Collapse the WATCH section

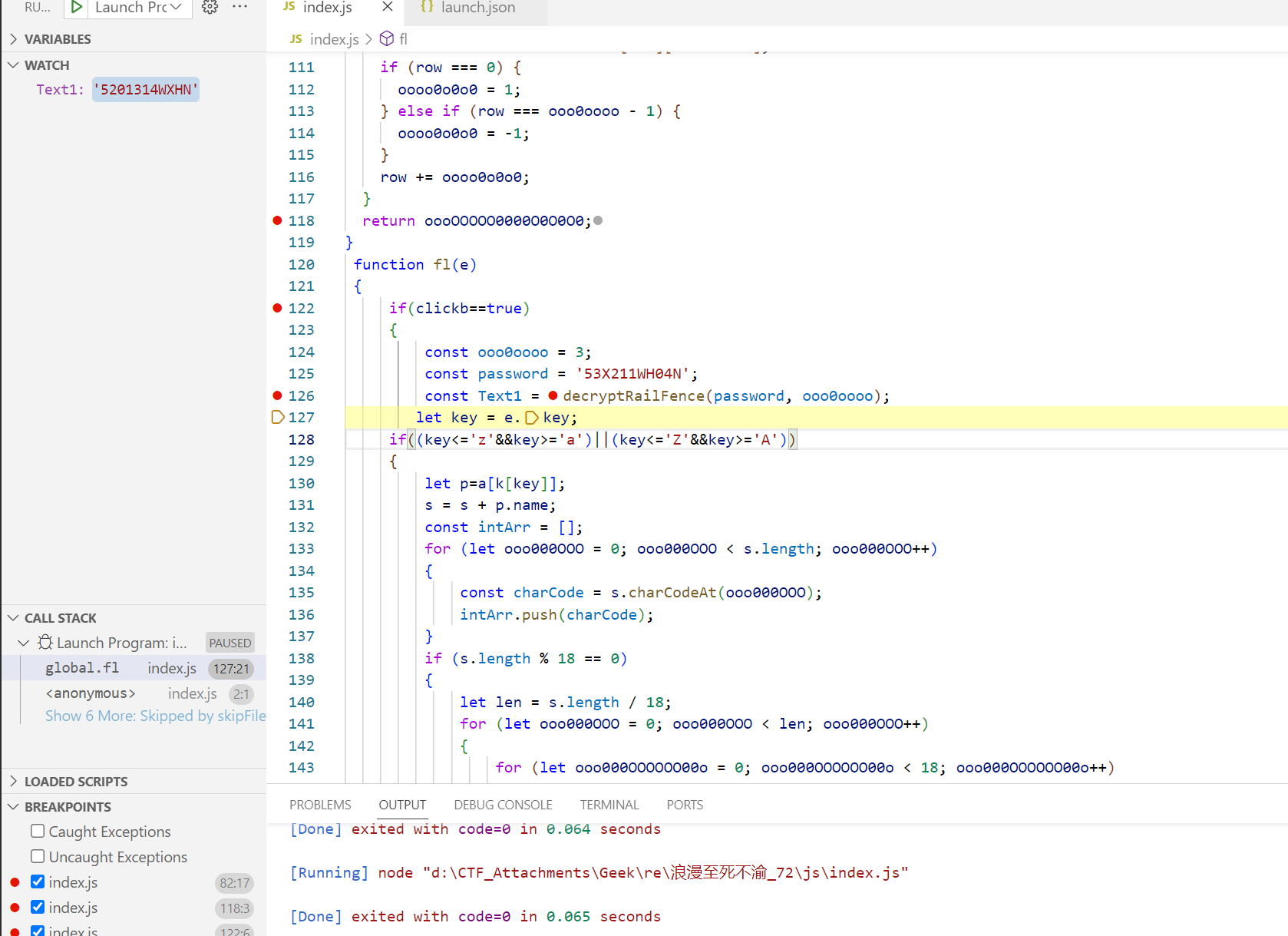pyautogui.click(x=47, y=65)
